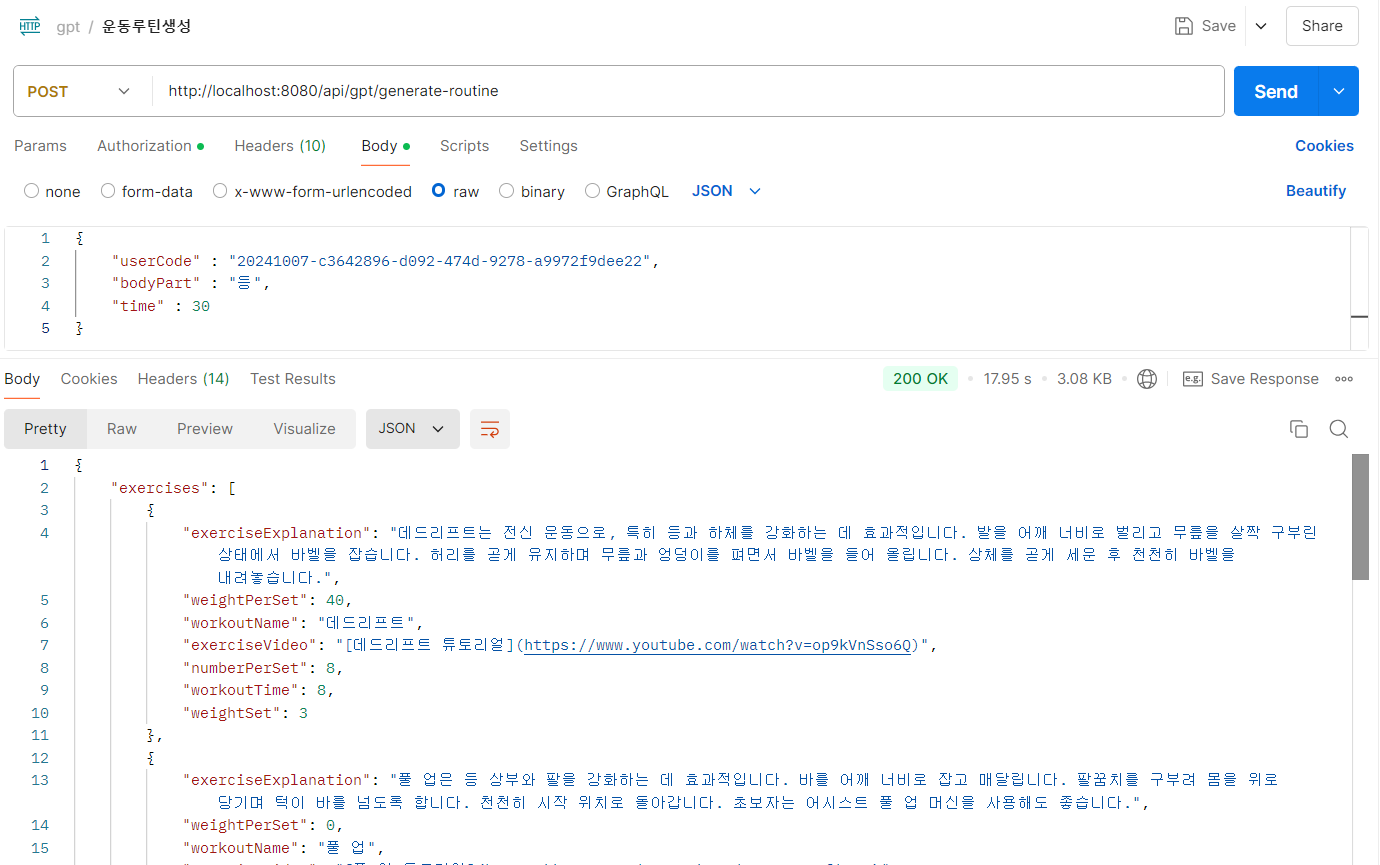This screenshot has width=1380, height=865.
Task: Choose GraphQL as the body type
Action: click(591, 191)
